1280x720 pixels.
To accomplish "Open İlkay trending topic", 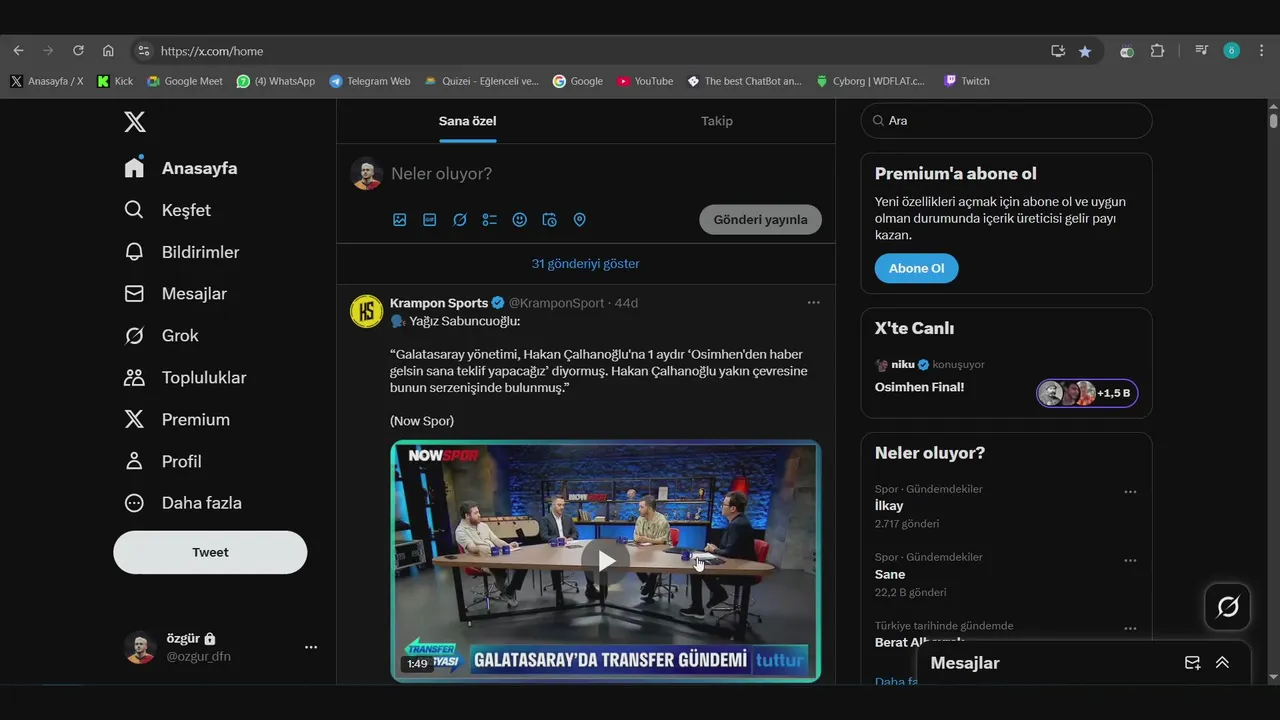I will pyautogui.click(x=889, y=506).
